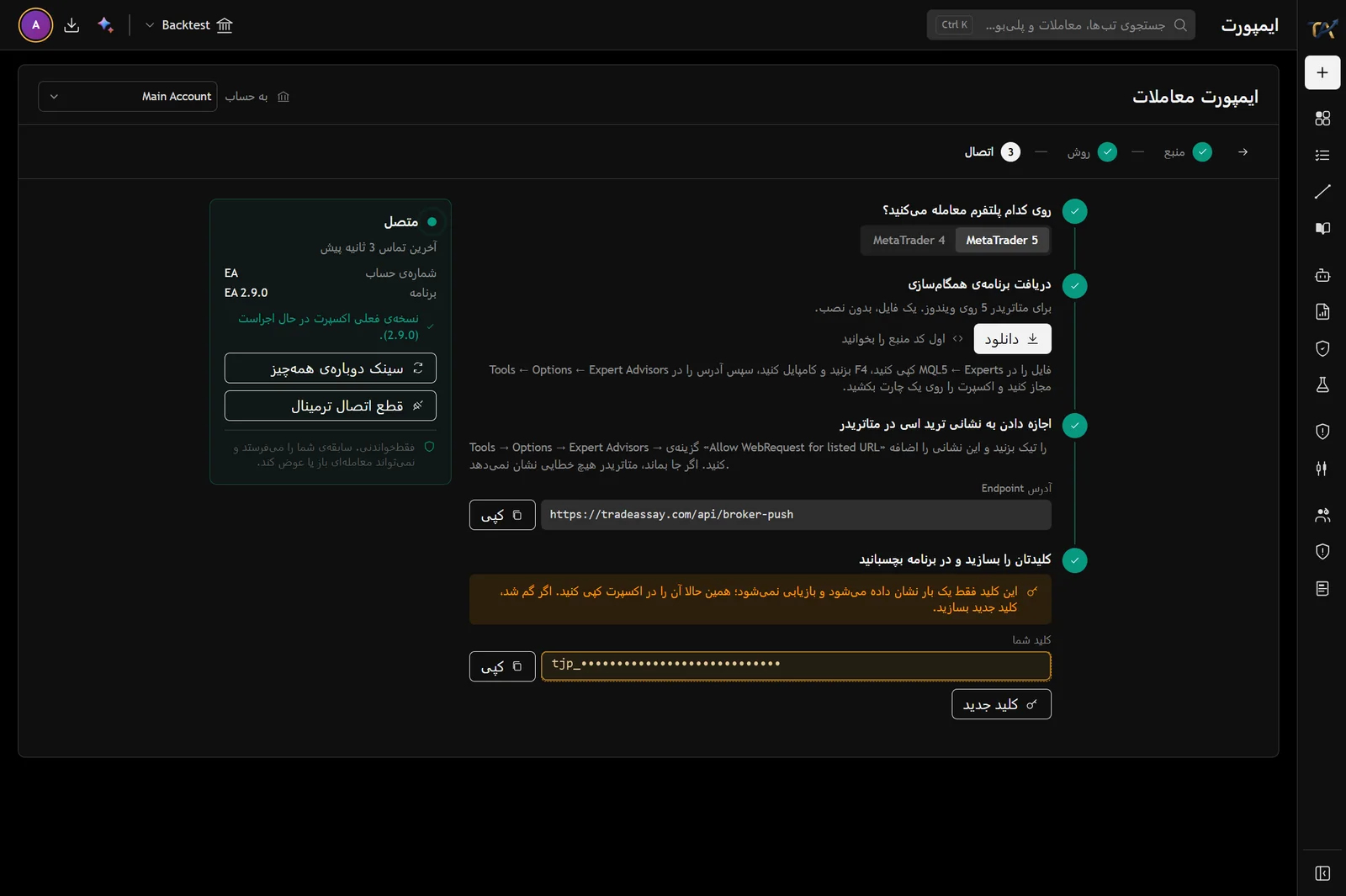This screenshot has width=1346, height=896.
Task: Select MetaTrader 5 platform option
Action: tap(1002, 241)
